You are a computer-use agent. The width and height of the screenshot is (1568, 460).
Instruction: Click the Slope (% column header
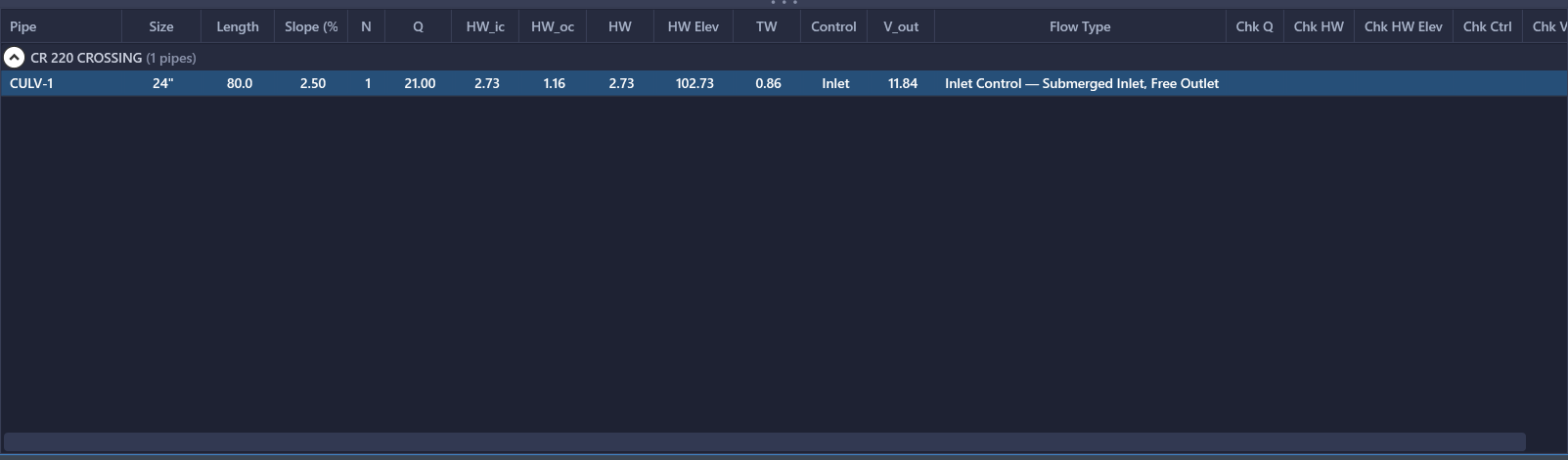pos(311,26)
